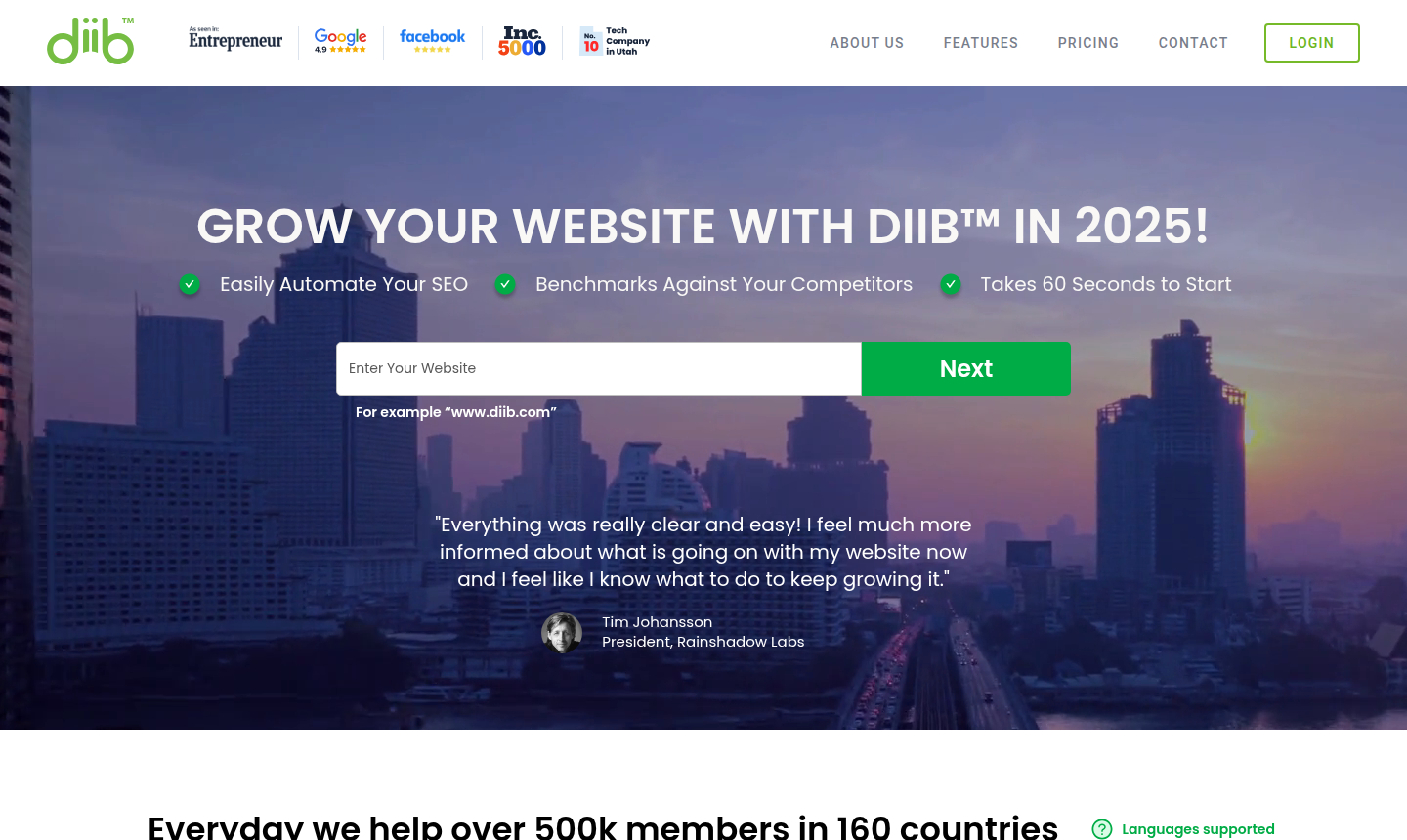
Task: Go to the Features page
Action: [x=981, y=43]
